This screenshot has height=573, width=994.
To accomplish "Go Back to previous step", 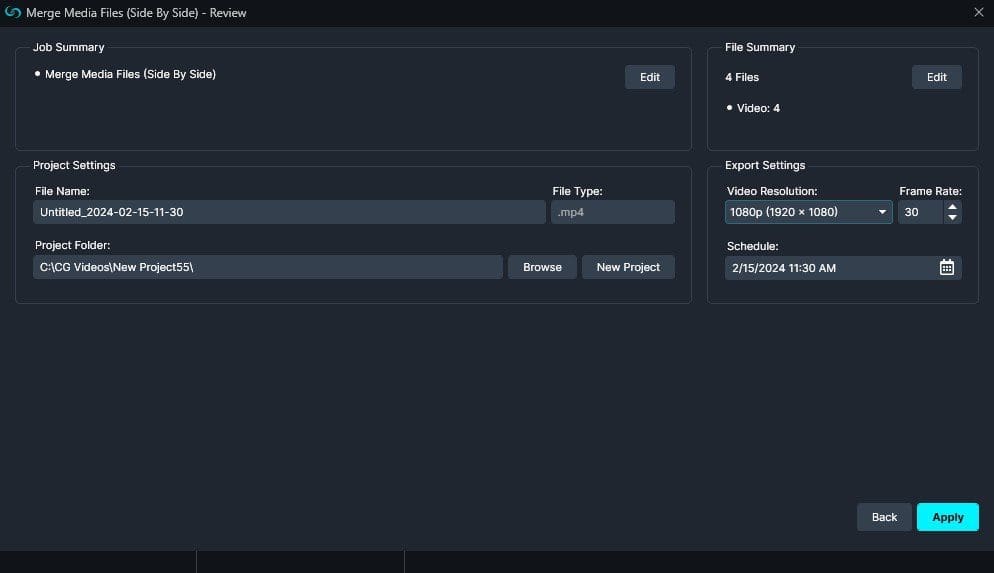I will [x=884, y=517].
